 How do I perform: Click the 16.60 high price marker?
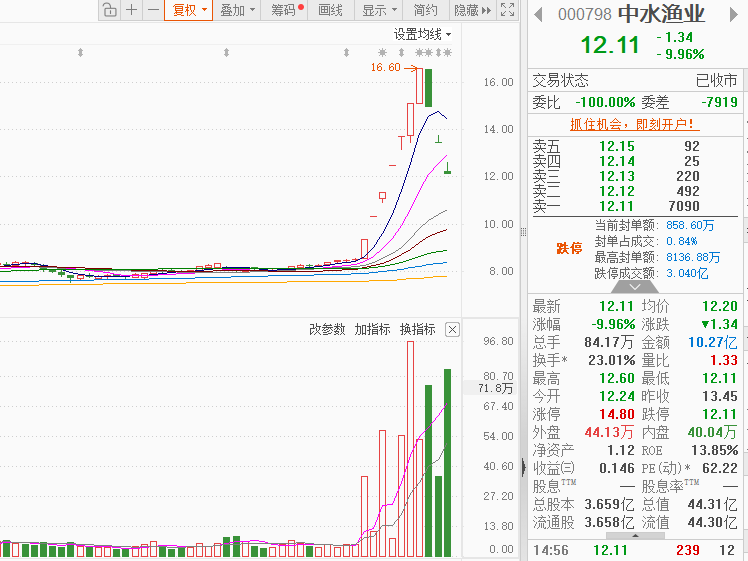click(x=385, y=67)
